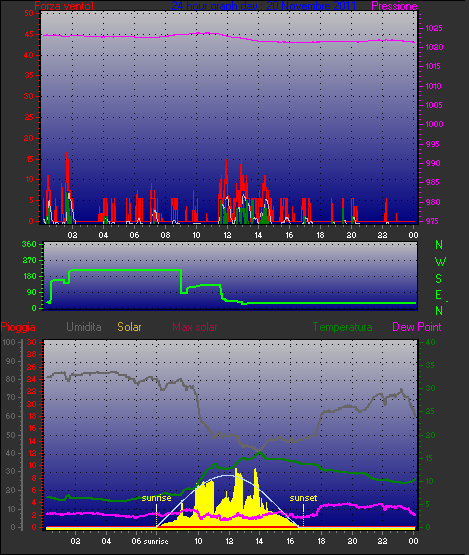Select the yellow "Solar" legend label
This screenshot has height=555, width=469.
tap(129, 327)
